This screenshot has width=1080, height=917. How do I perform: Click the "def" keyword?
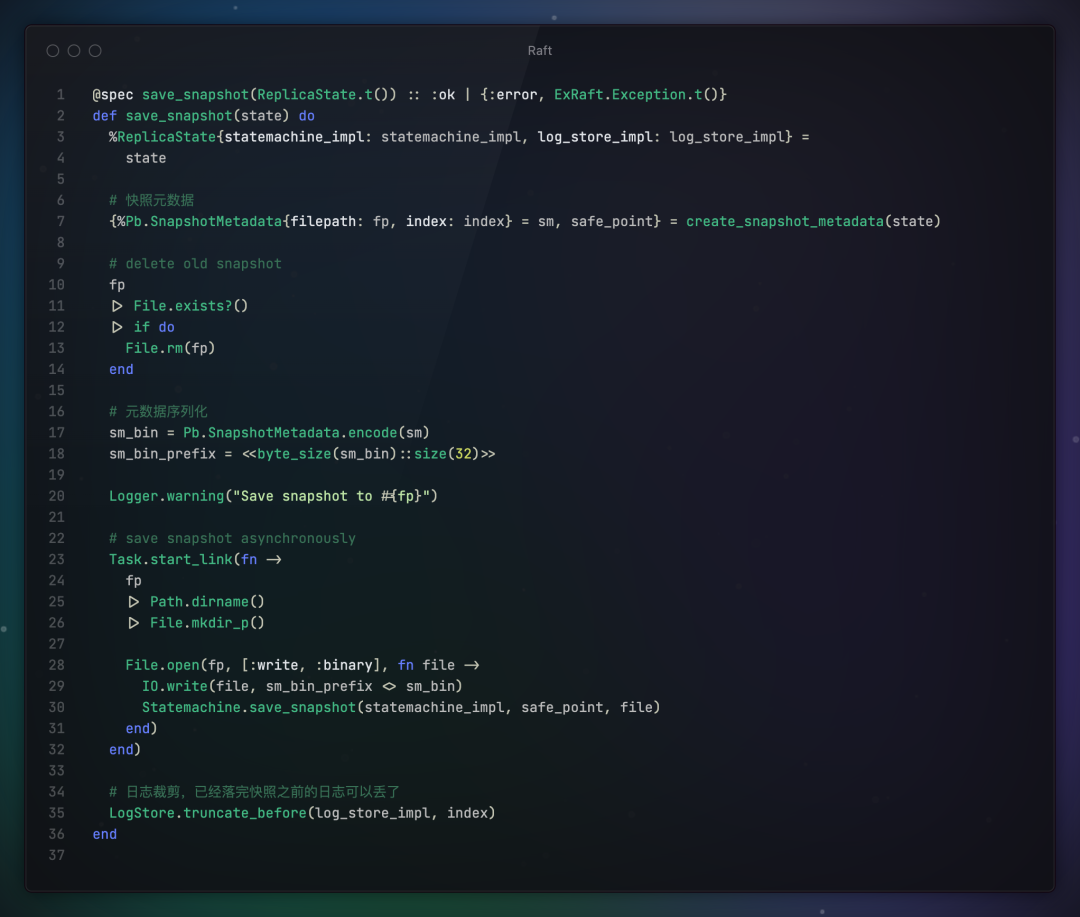click(x=105, y=116)
